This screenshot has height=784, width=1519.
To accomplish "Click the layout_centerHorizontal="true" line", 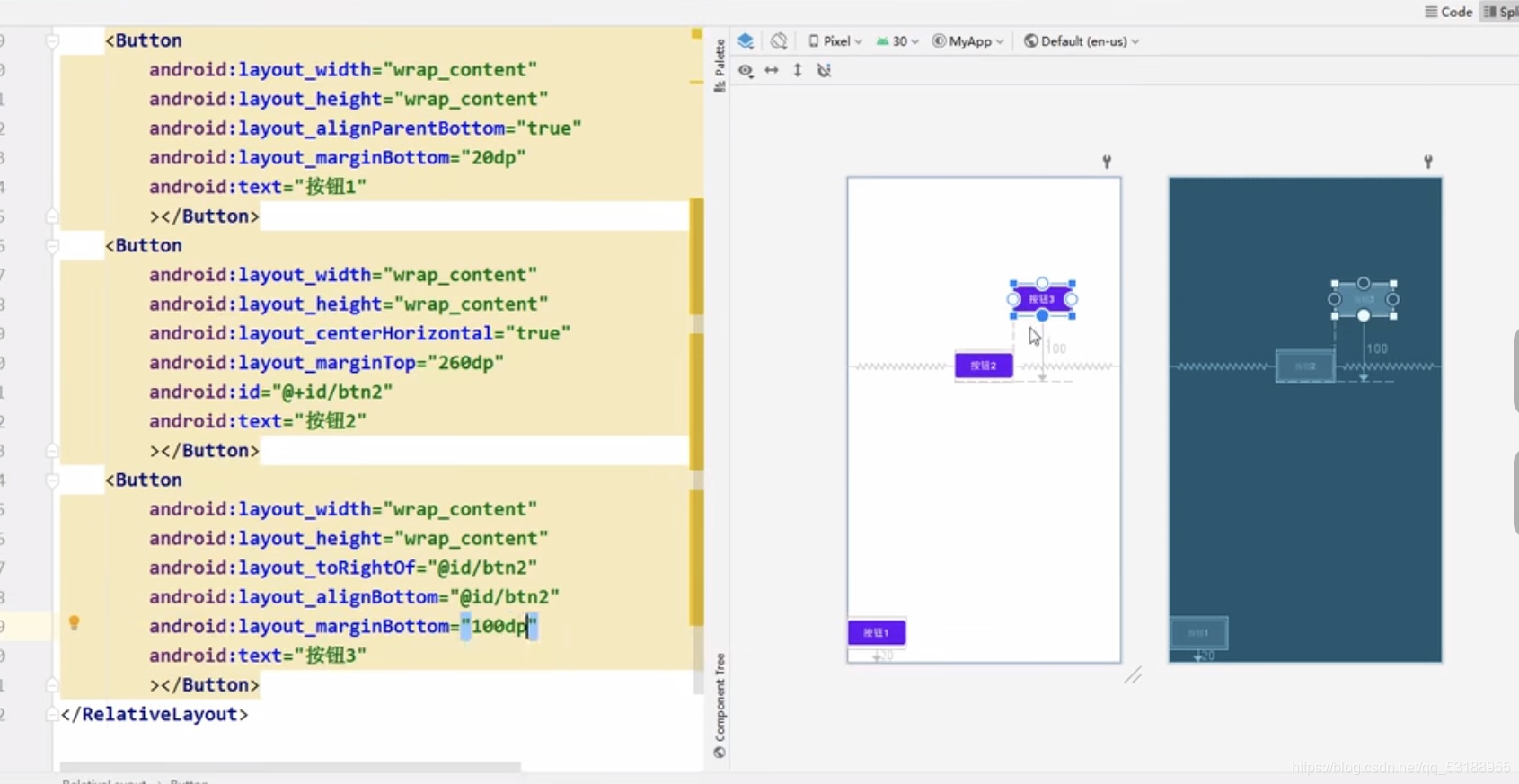I will 359,333.
